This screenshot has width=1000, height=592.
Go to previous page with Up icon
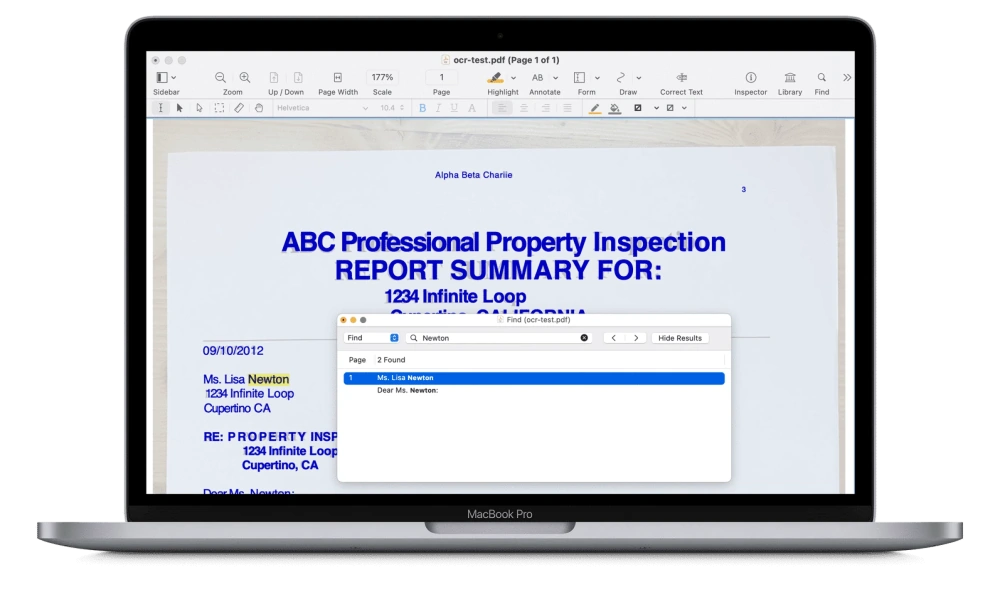point(274,77)
